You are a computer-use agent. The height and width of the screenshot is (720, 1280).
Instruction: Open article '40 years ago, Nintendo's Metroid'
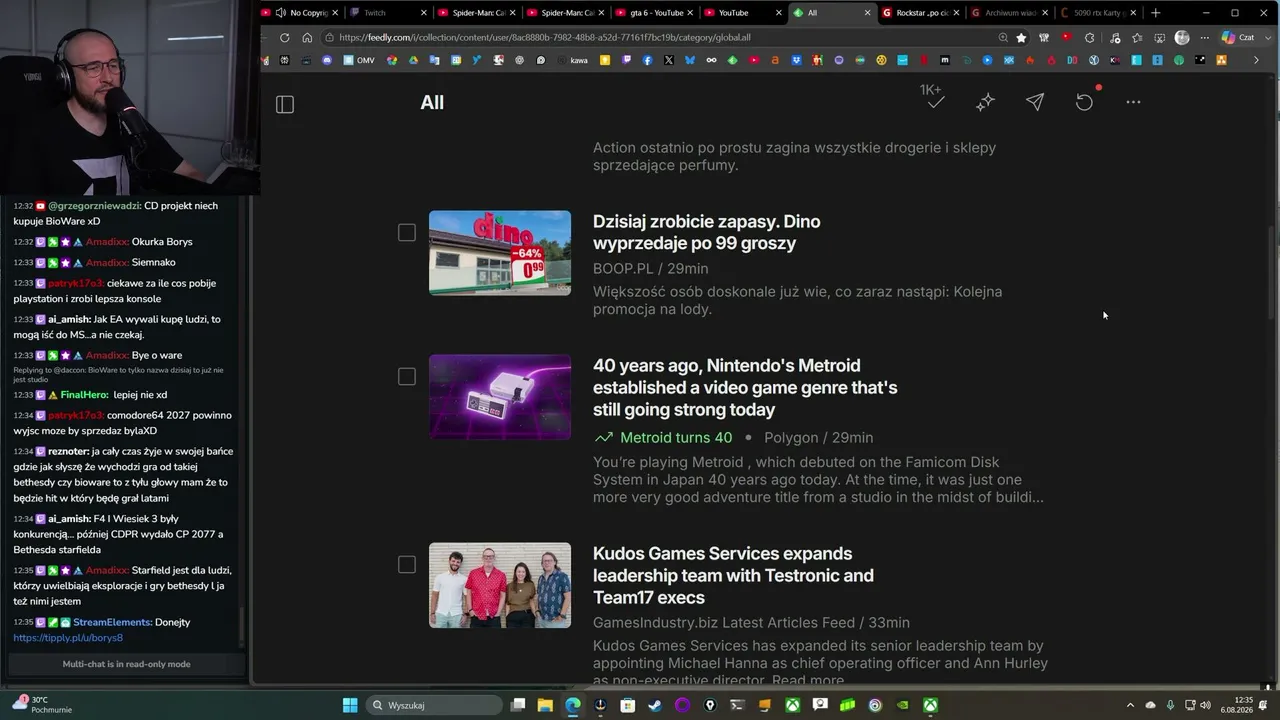(x=745, y=387)
